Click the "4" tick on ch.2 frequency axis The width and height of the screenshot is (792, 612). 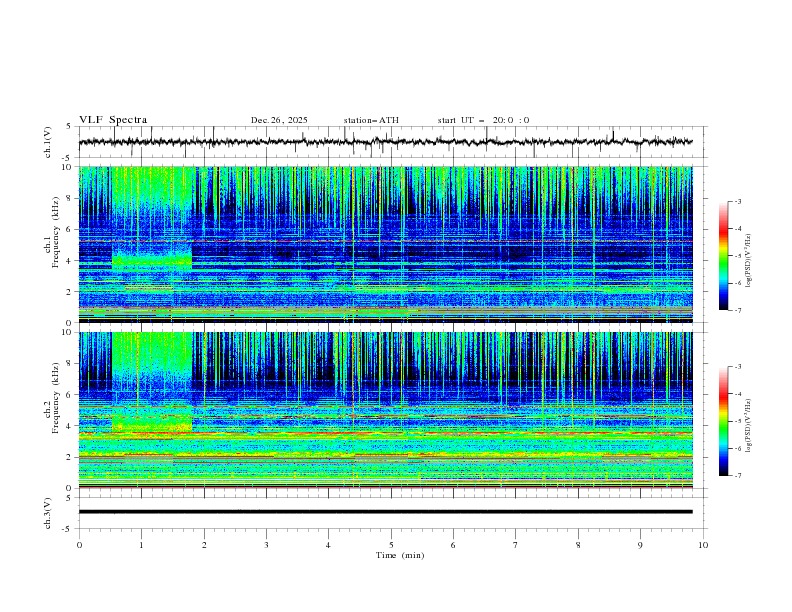coord(70,426)
